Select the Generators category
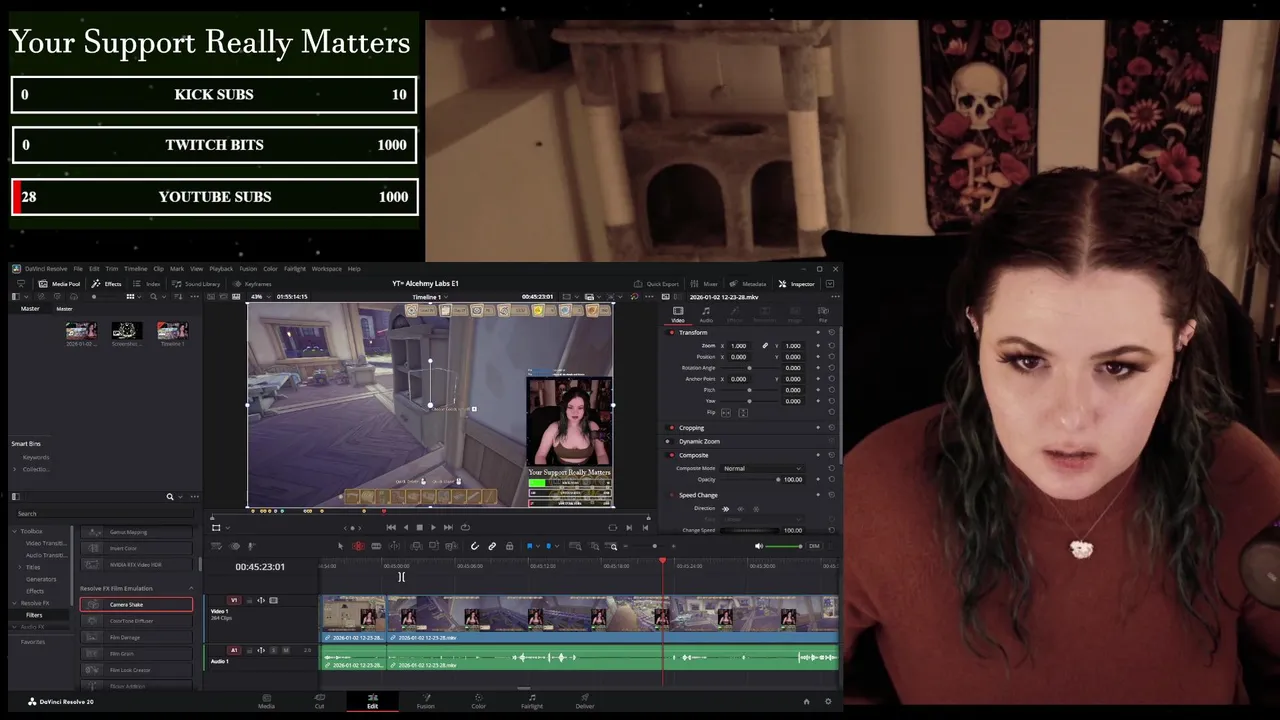 [x=41, y=579]
